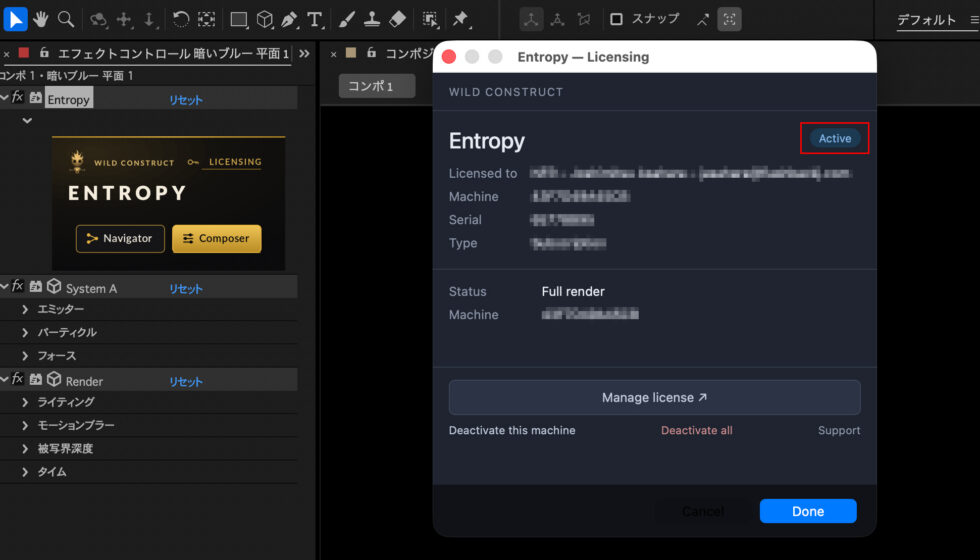Collapse the Render effect group
The height and width of the screenshot is (560, 980).
tap(4, 379)
